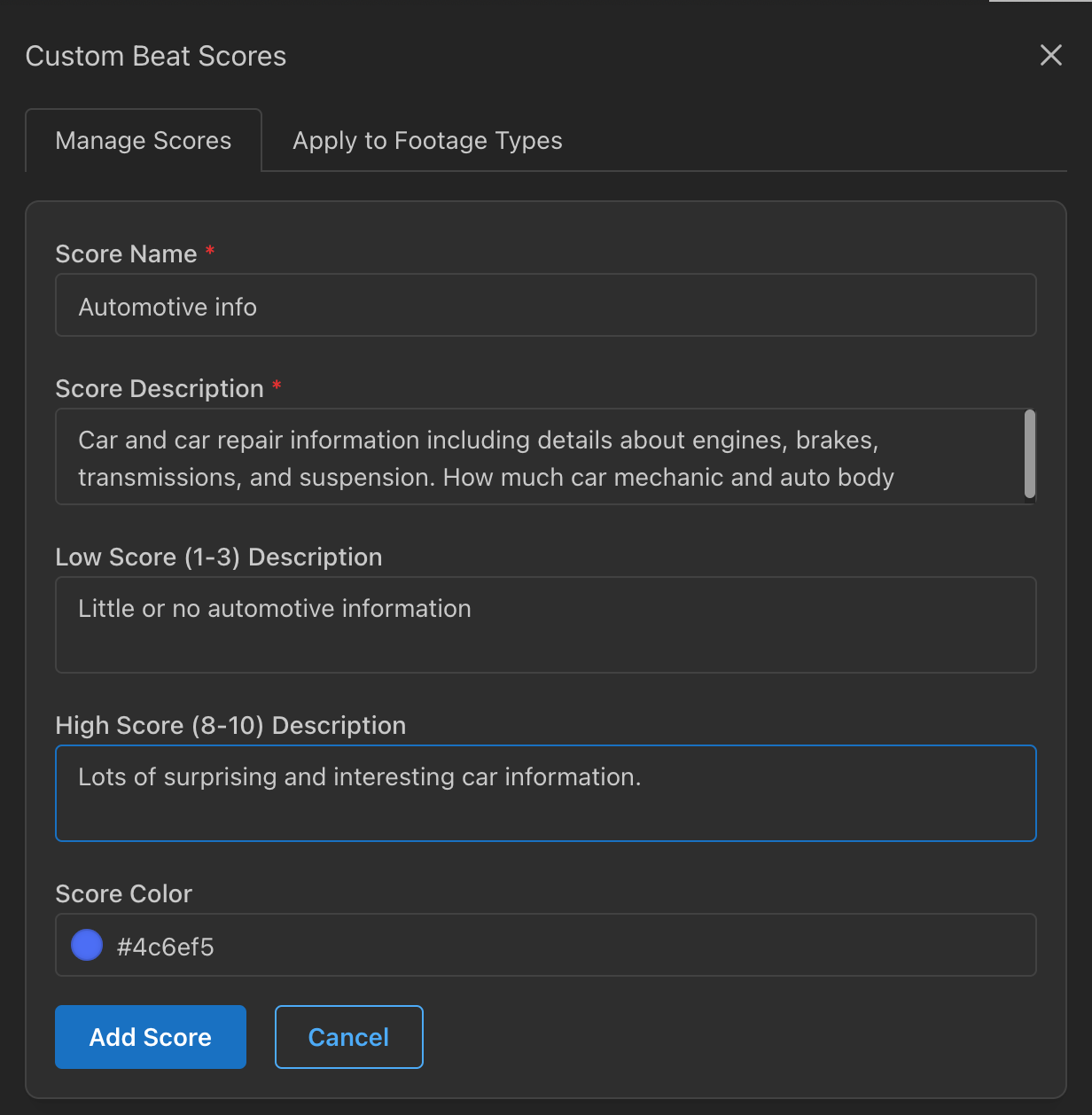Click the Score Color label
The width and height of the screenshot is (1092, 1115).
pyautogui.click(x=124, y=893)
